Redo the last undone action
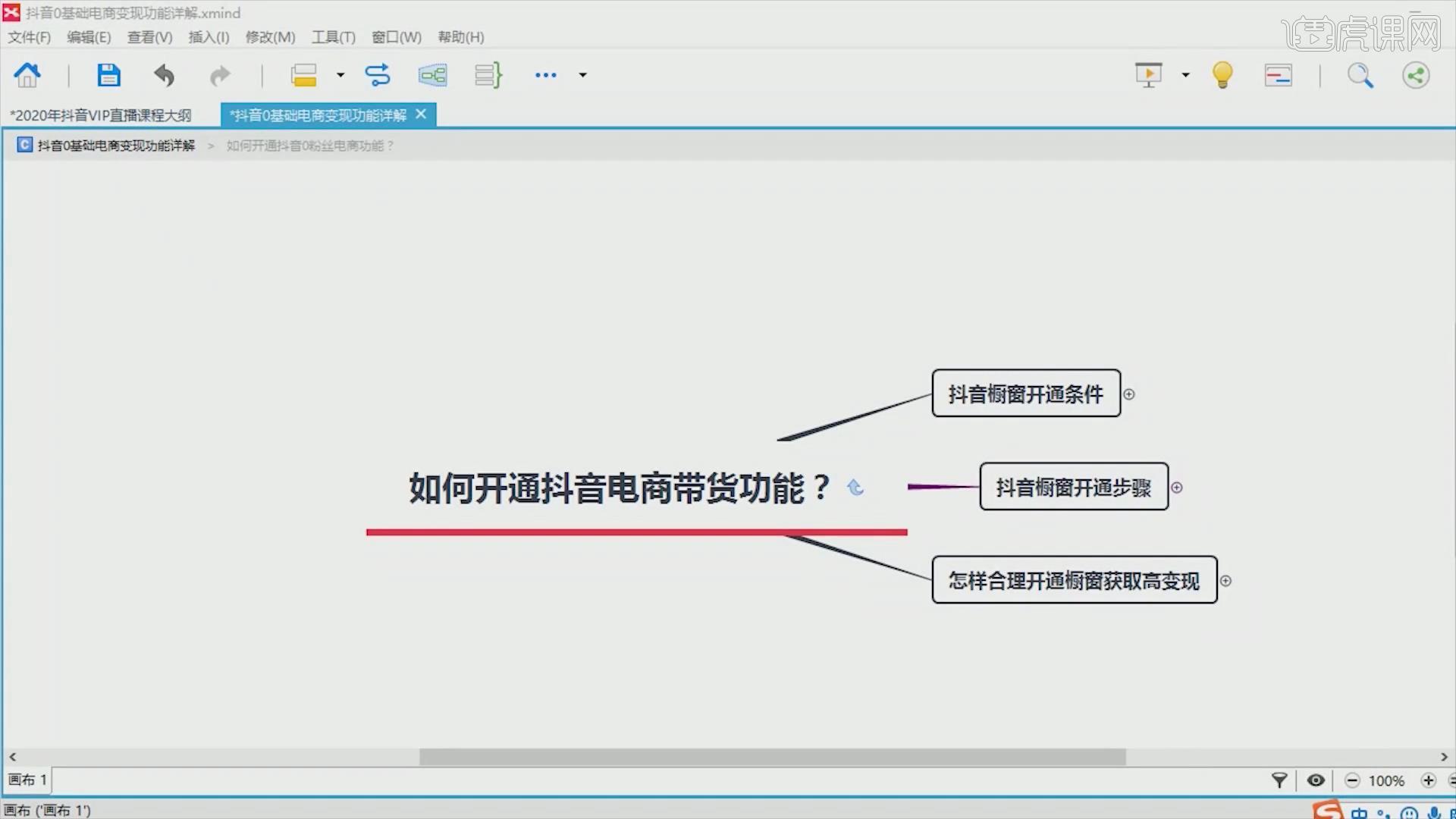 [x=220, y=75]
